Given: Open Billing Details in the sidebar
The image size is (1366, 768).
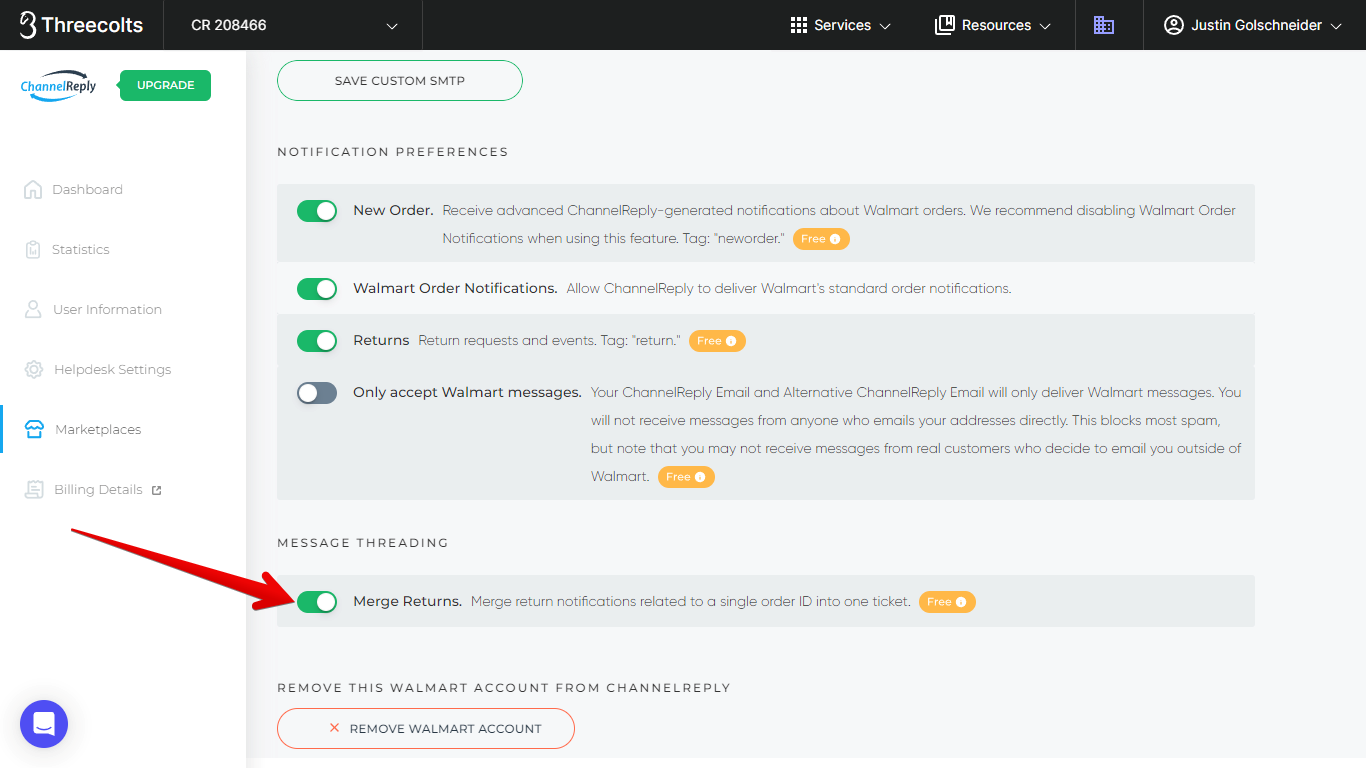Looking at the screenshot, I should (x=98, y=489).
